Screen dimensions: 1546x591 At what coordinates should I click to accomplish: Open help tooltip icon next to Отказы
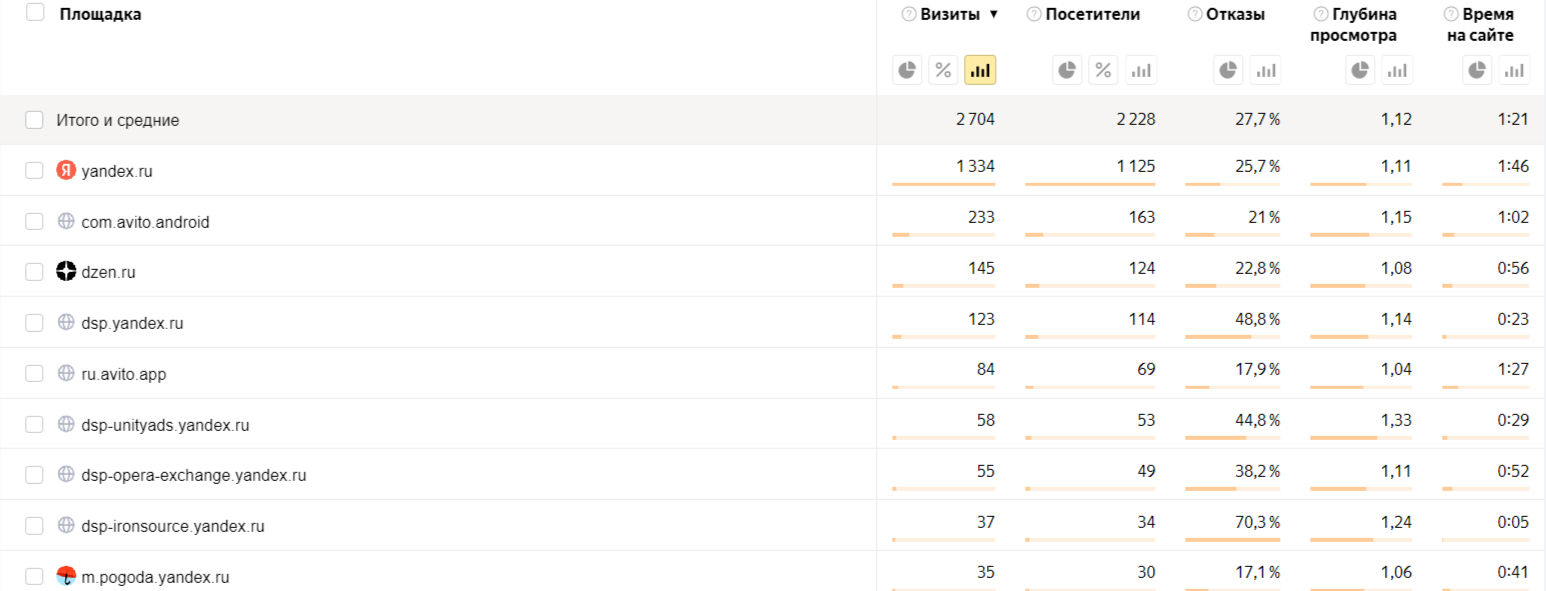point(1194,15)
